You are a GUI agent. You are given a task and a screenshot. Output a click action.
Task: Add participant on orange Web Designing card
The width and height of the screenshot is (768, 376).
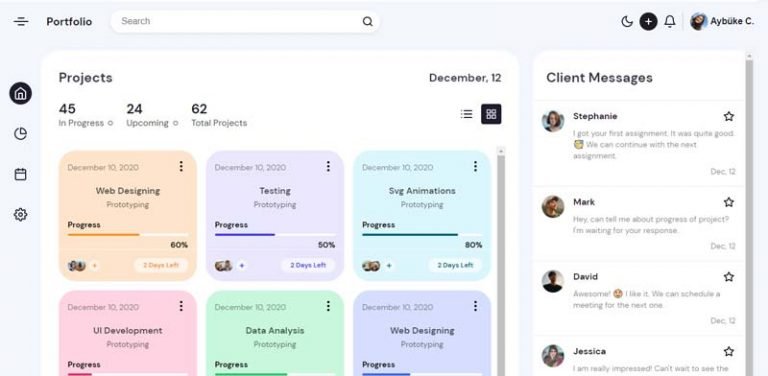point(95,265)
